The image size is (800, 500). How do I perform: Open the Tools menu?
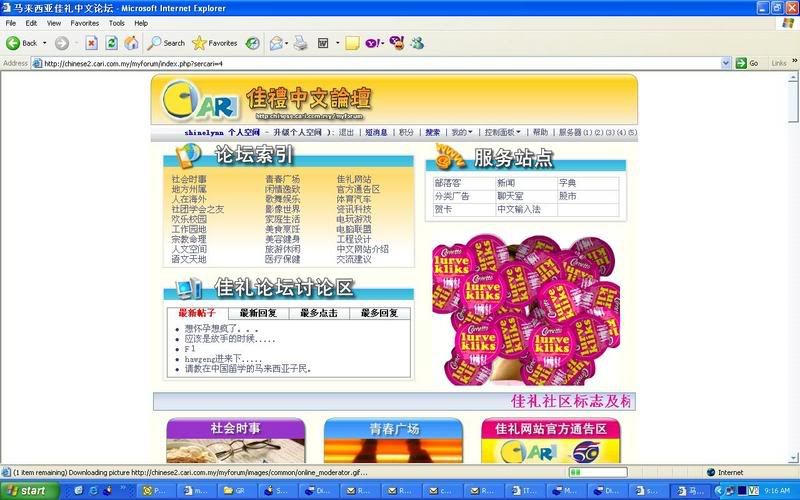tap(117, 22)
